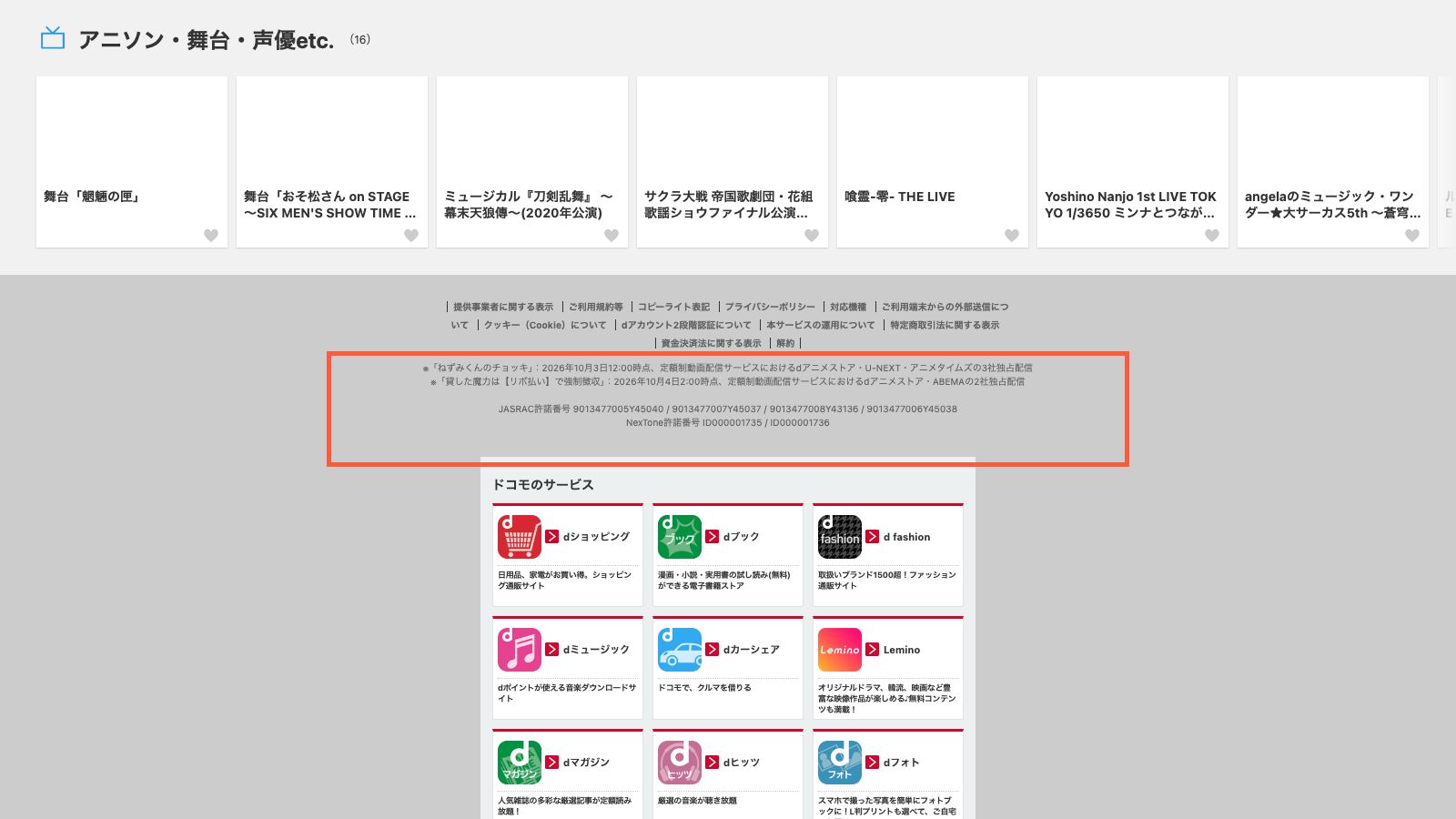Open 特定商取引法に関する表示 link

(945, 326)
